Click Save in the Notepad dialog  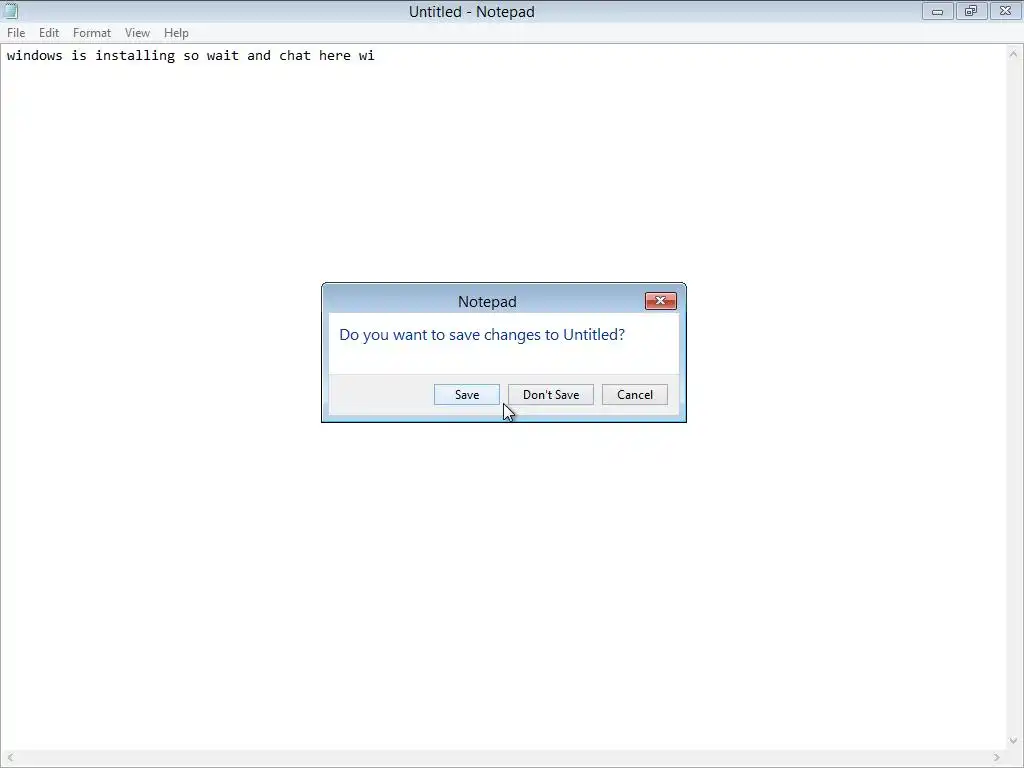point(467,394)
